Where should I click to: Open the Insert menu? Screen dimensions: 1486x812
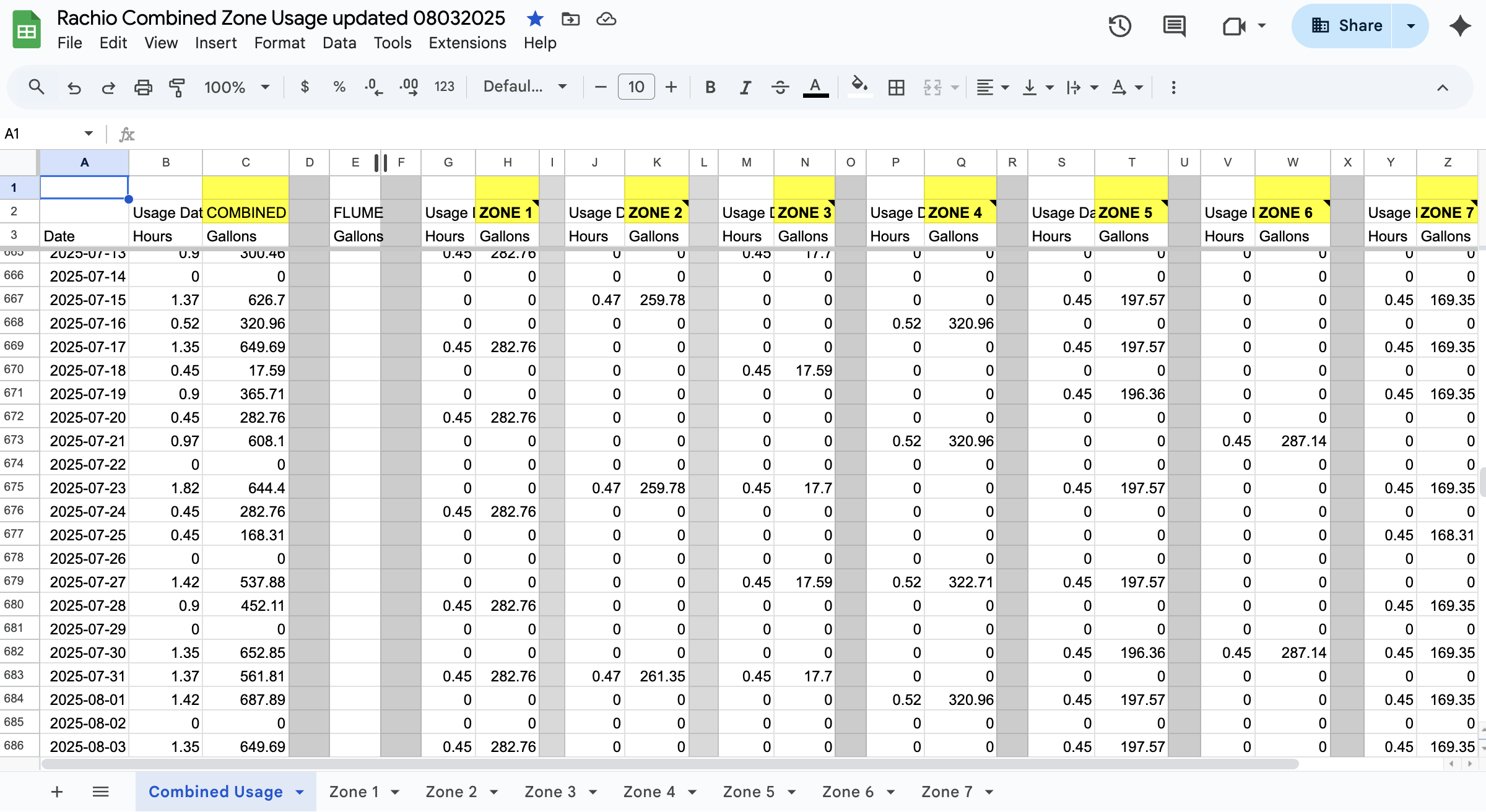tap(215, 43)
